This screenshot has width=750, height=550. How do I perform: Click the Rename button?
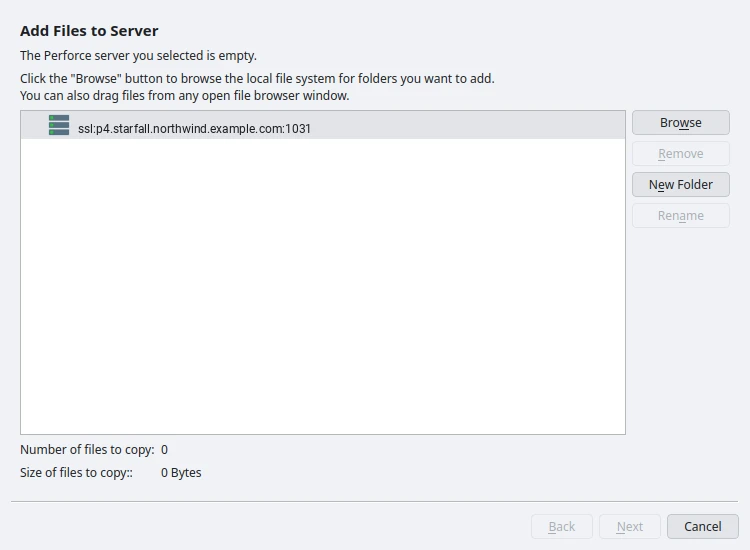pos(681,216)
